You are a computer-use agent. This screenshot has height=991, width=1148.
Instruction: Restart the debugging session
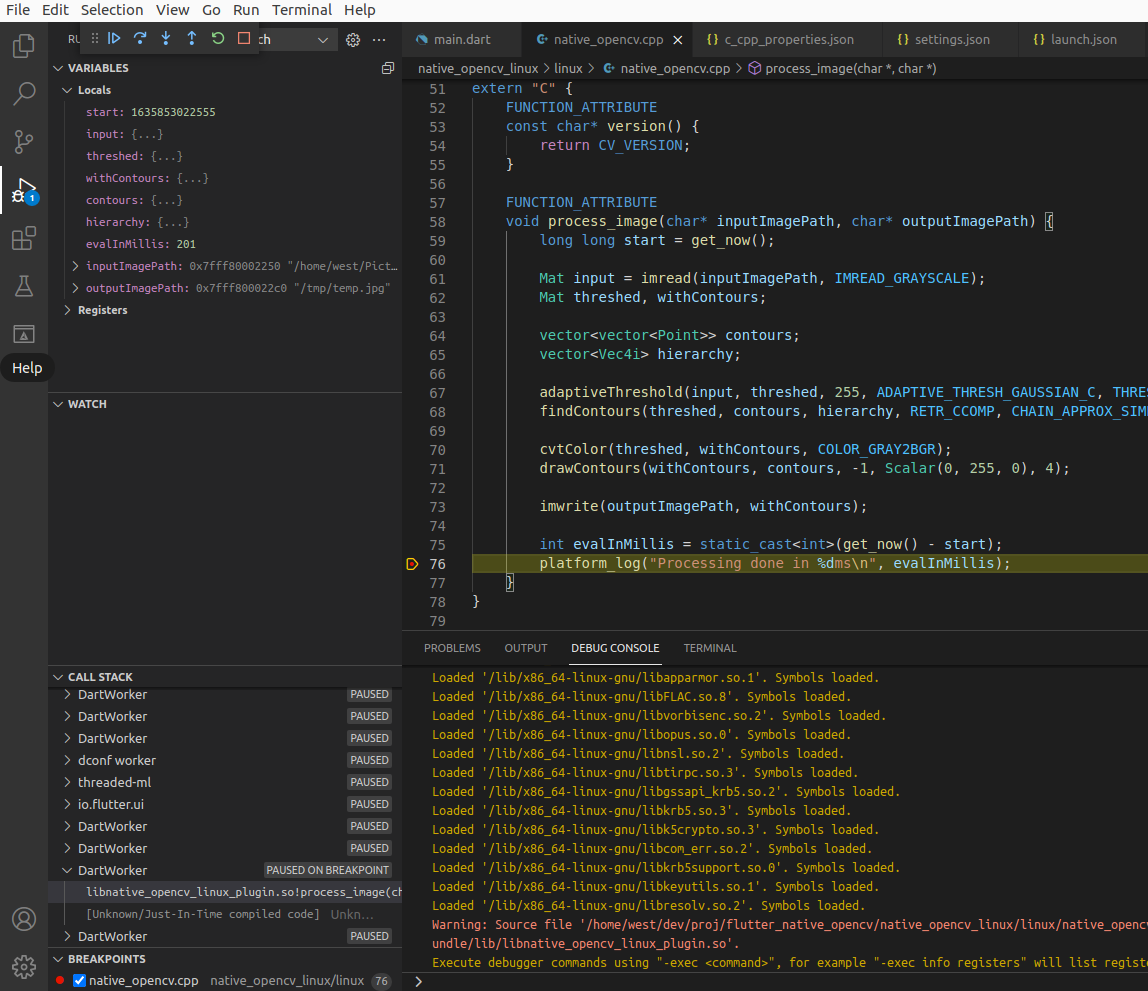tap(218, 39)
